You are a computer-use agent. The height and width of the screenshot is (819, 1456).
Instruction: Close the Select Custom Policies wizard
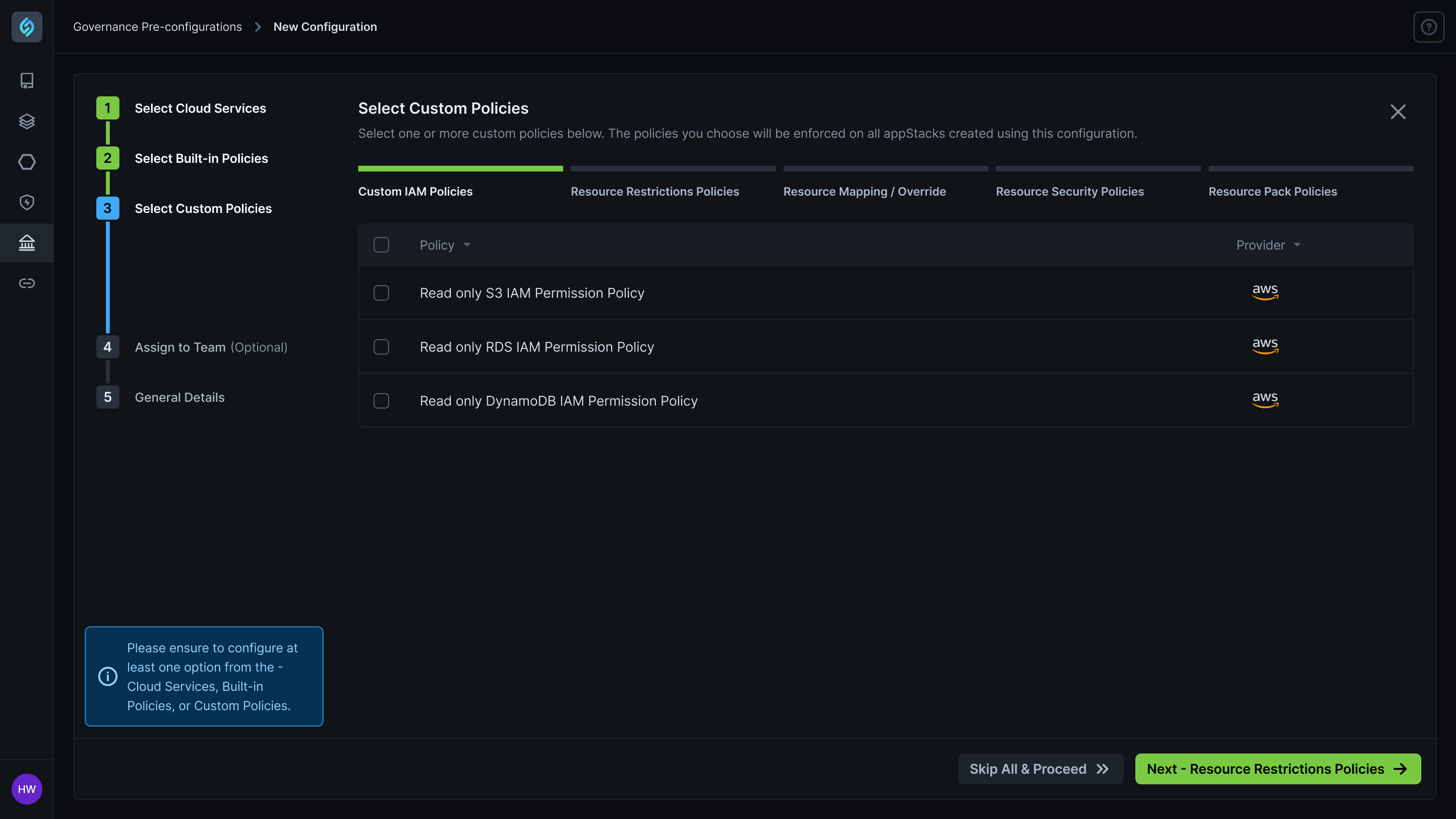tap(1398, 111)
